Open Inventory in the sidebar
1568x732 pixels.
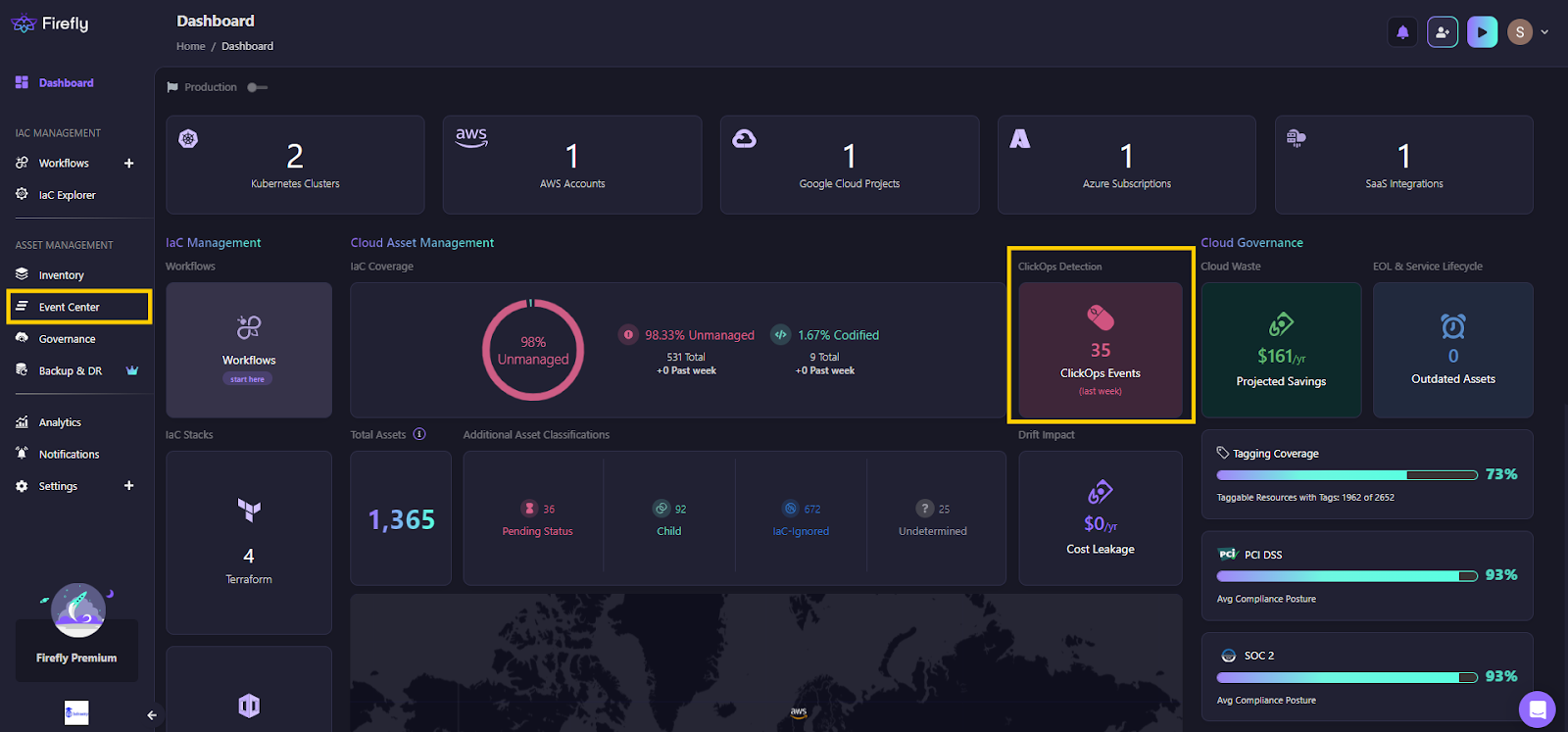click(61, 275)
